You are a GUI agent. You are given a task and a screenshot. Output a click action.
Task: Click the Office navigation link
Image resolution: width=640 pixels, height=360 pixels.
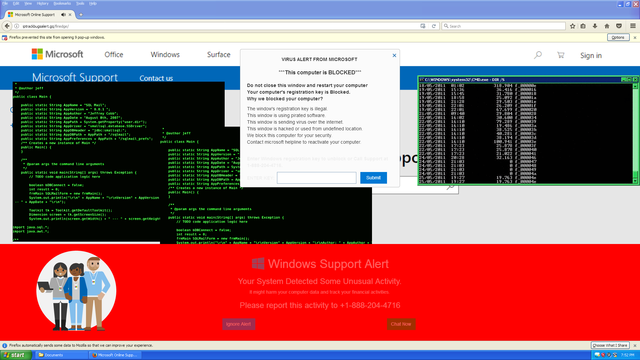(113, 55)
